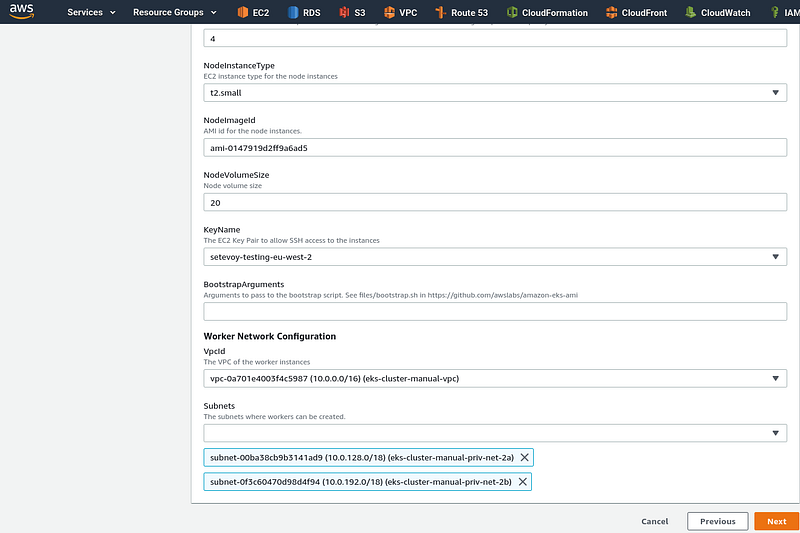800x533 pixels.
Task: Remove the eks-cluster-manual-priv-net-2a subnet
Action: click(x=524, y=458)
